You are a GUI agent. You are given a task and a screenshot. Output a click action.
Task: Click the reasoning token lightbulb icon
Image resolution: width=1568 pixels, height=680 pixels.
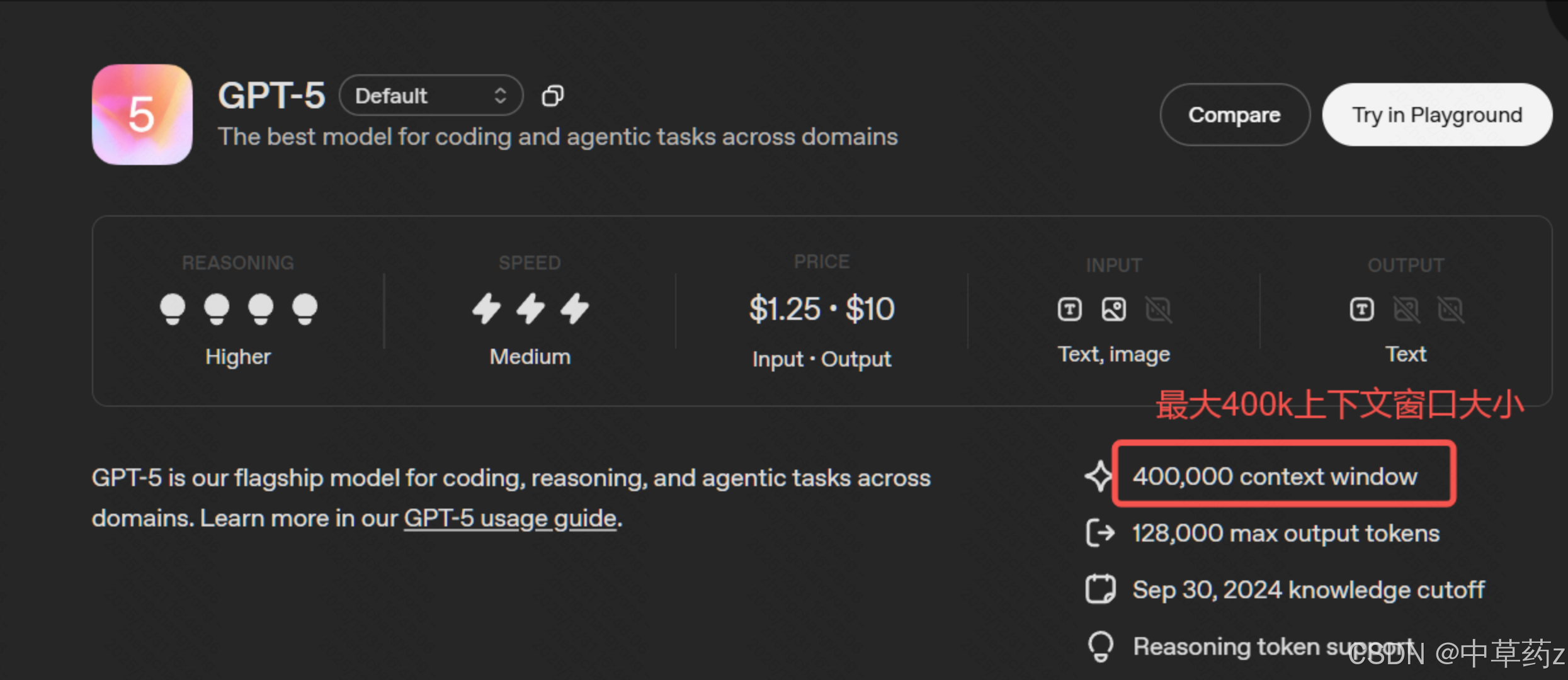pos(1100,646)
